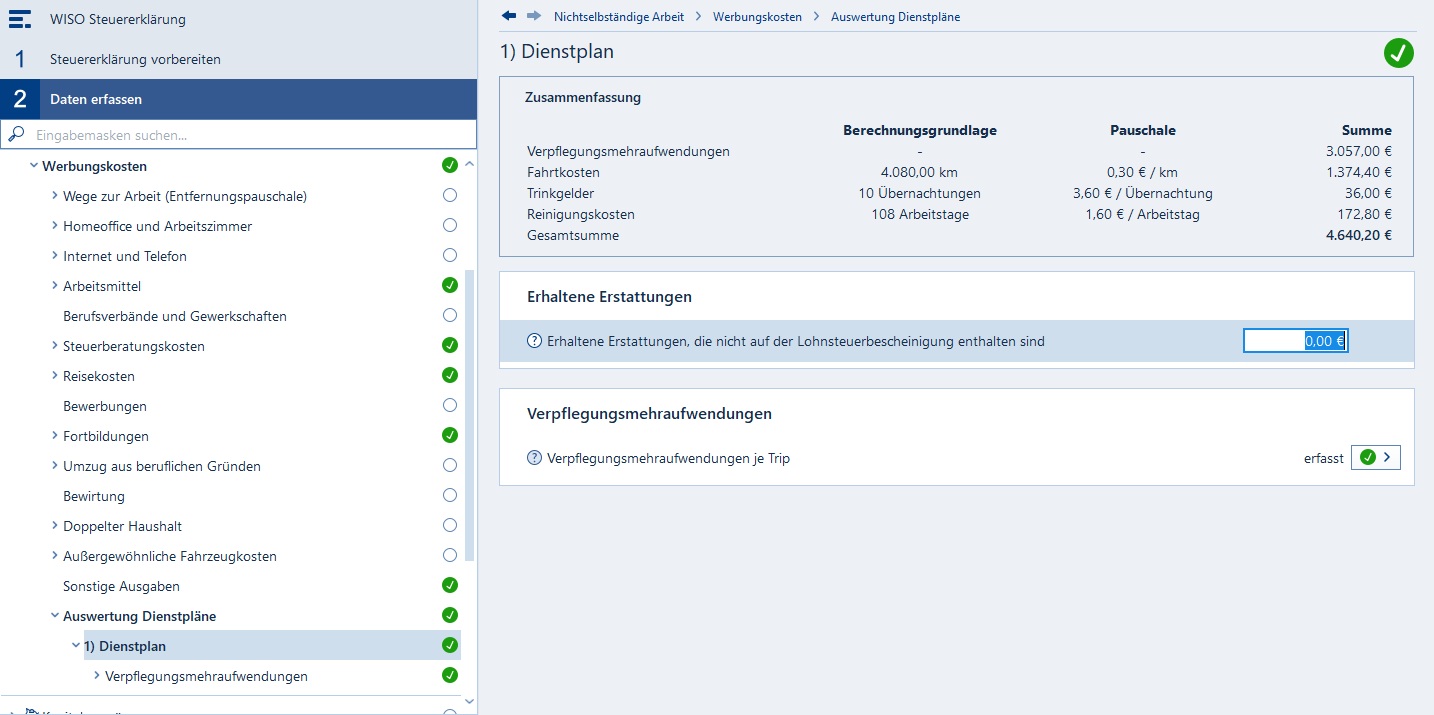Open step 2 Daten erfassen

(238, 99)
